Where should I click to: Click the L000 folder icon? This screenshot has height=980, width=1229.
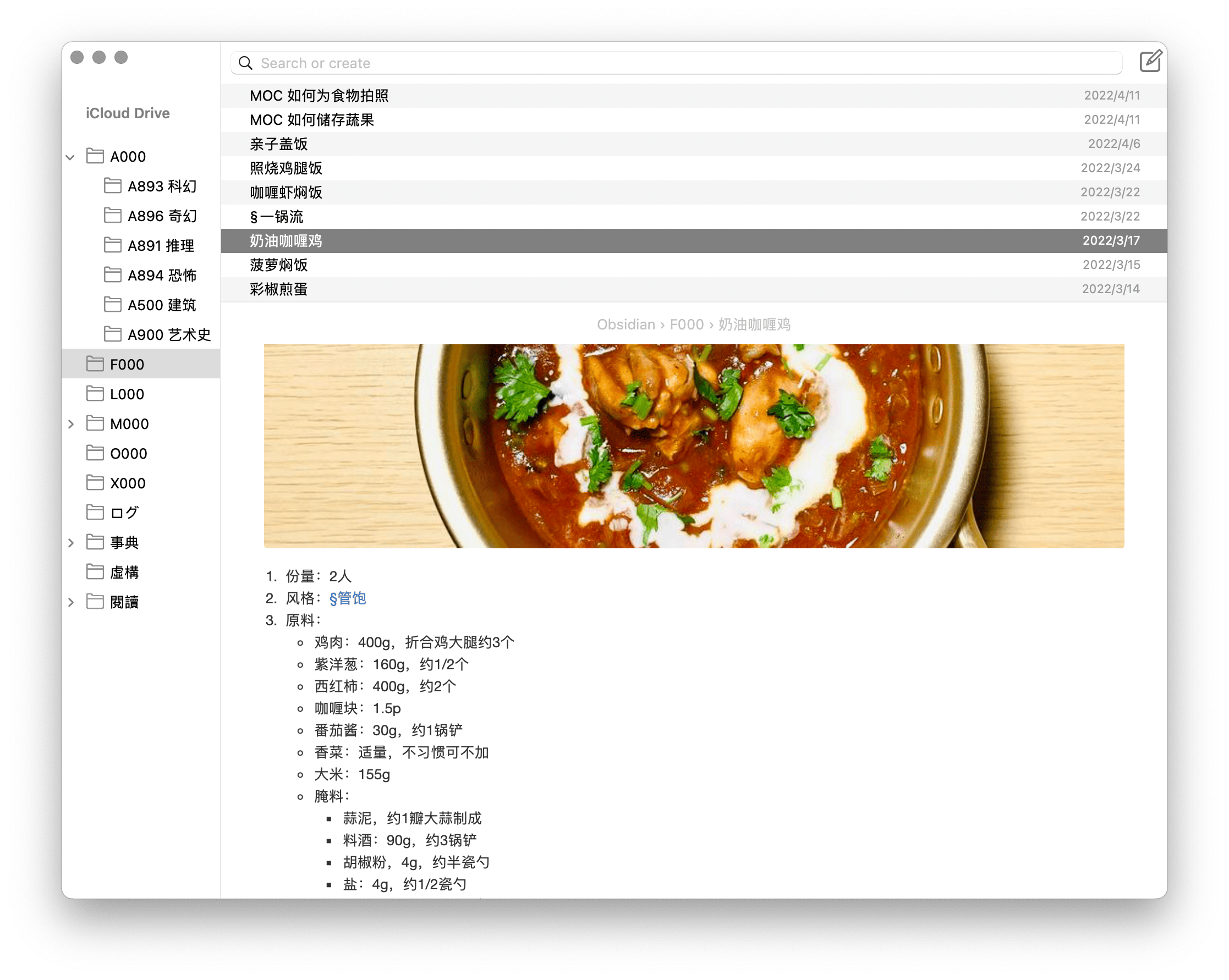95,393
